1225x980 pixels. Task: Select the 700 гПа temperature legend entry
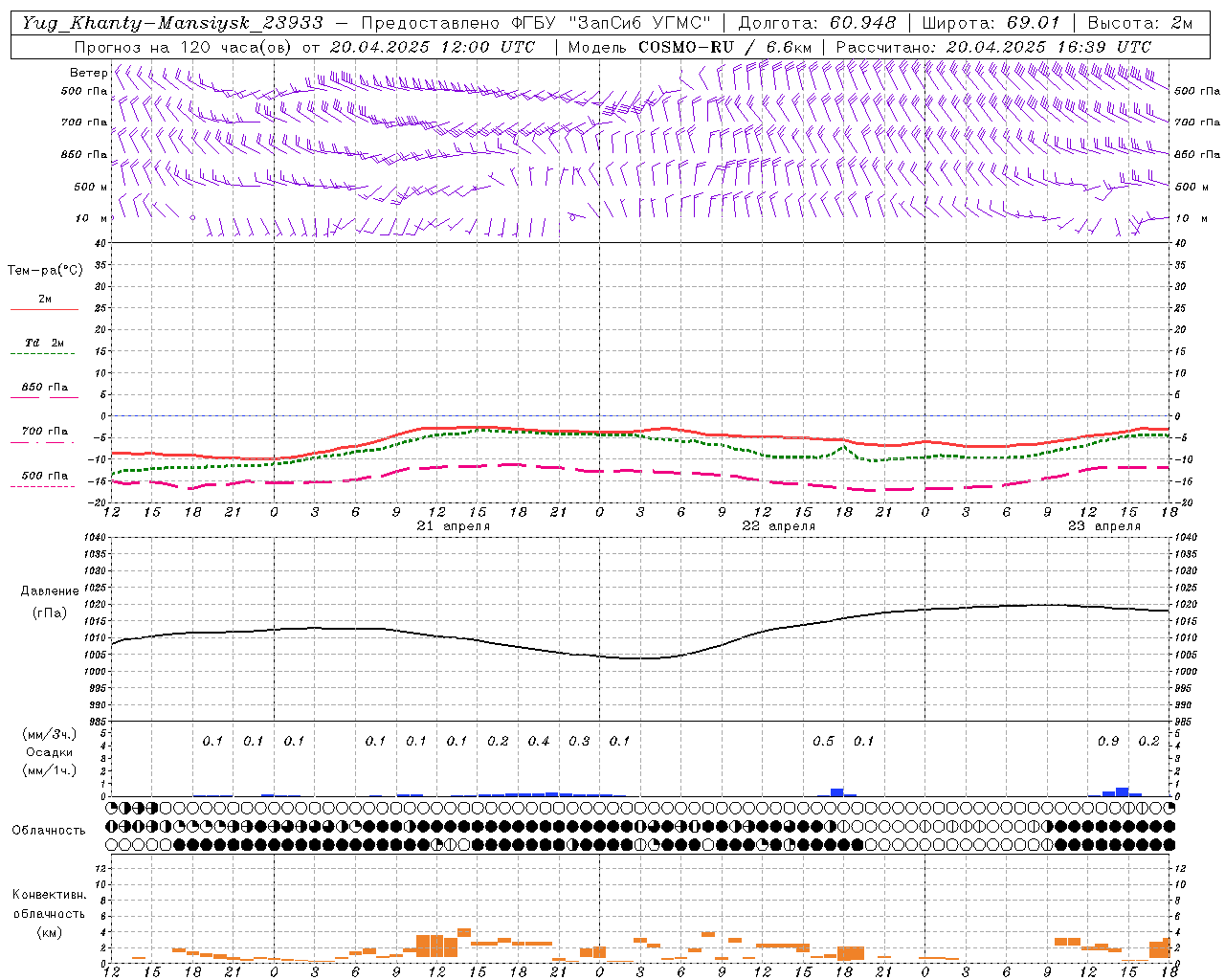(x=44, y=432)
